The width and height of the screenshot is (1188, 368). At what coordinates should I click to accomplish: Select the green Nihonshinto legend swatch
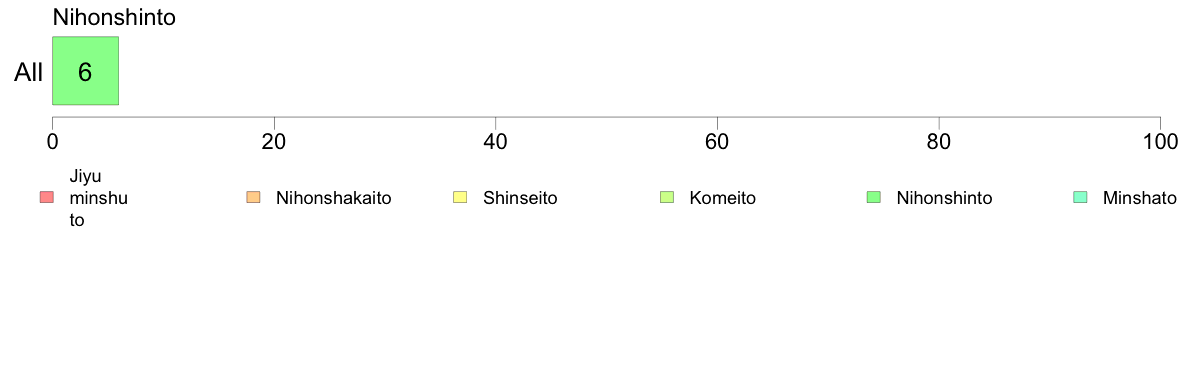(x=874, y=198)
